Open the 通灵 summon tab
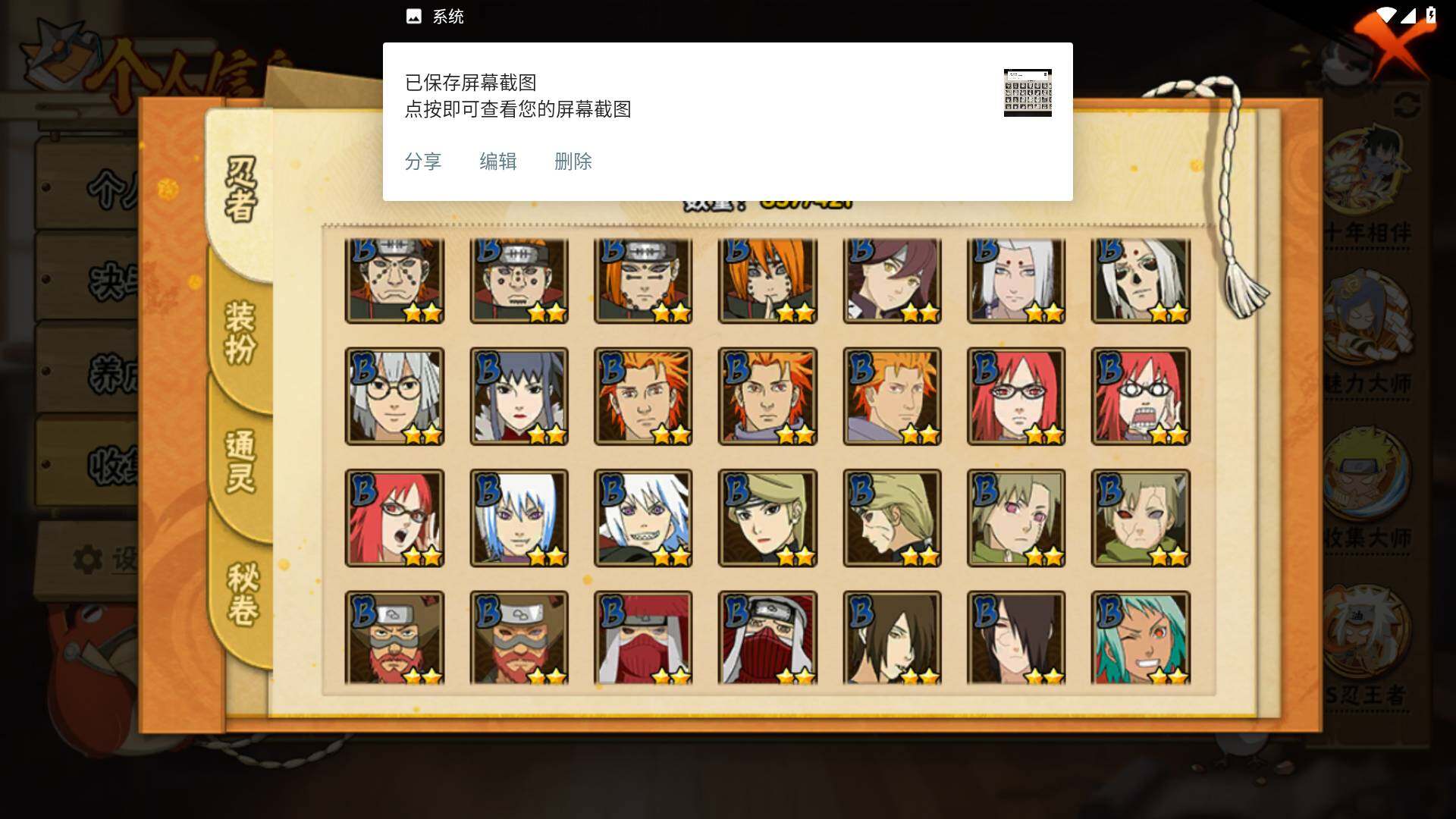This screenshot has width=1456, height=819. click(241, 463)
